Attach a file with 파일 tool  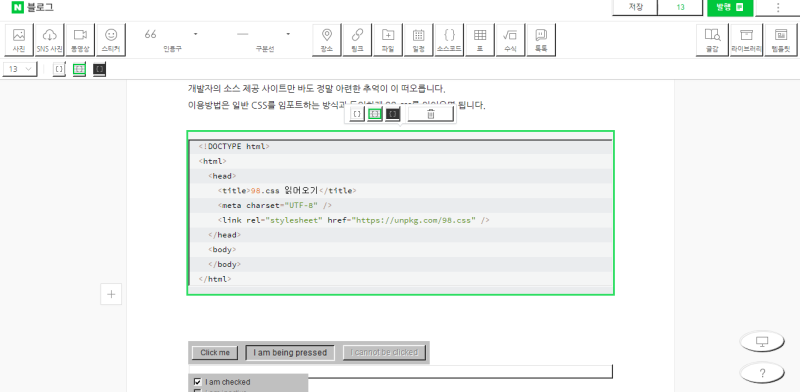(388, 39)
